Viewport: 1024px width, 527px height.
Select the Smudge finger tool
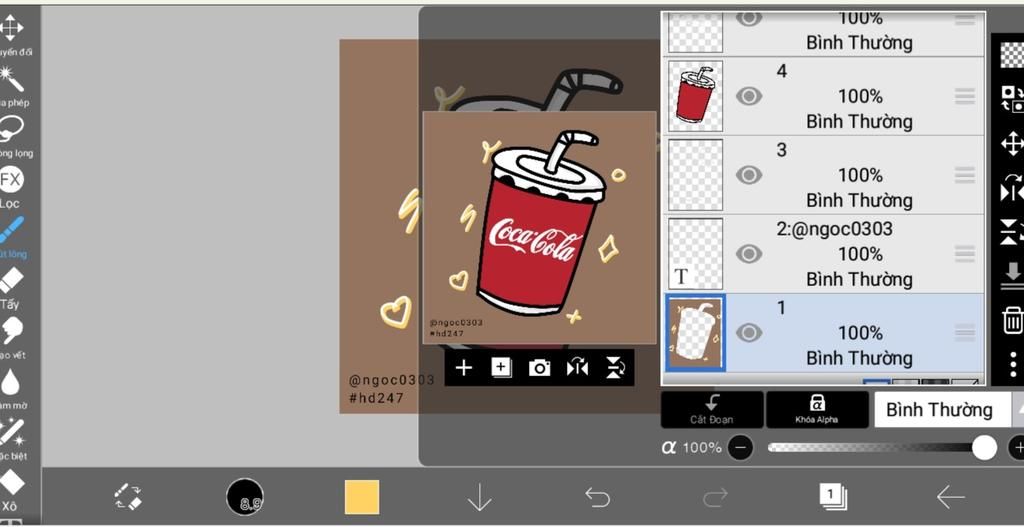(12, 331)
